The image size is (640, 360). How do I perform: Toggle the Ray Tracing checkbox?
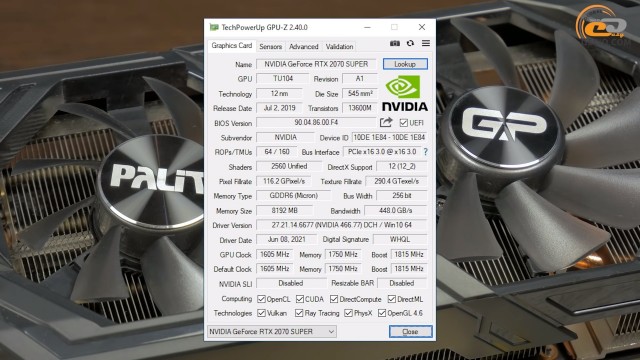pyautogui.click(x=299, y=313)
